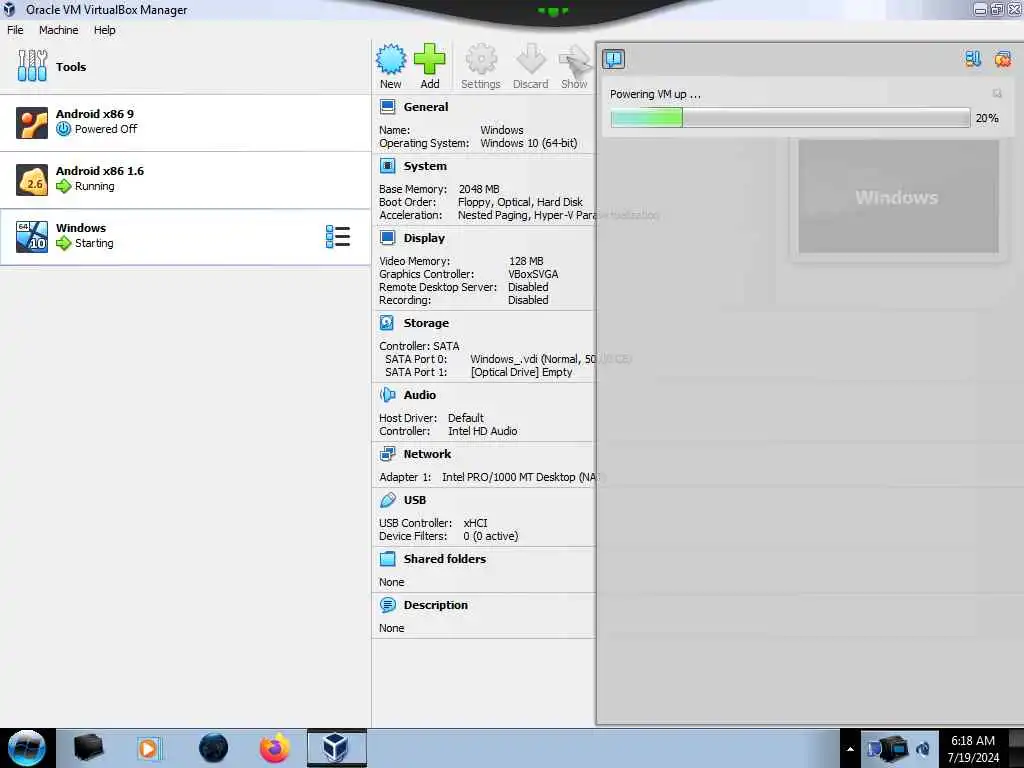Click the [Optical Drive] Empty entry
Image resolution: width=1024 pixels, height=768 pixels.
click(x=521, y=372)
